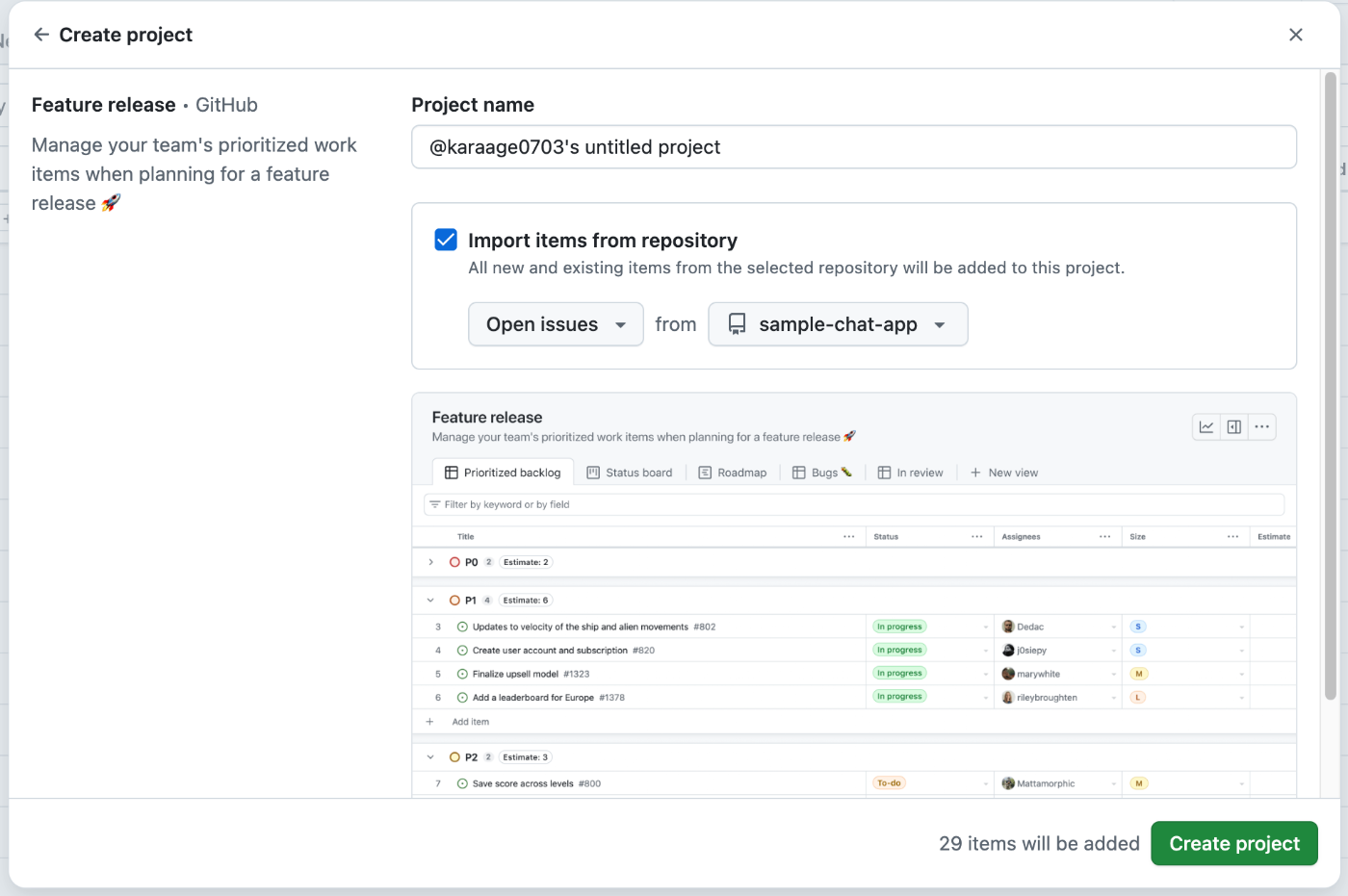1348x896 pixels.
Task: Collapse the P1 priority group
Action: pyautogui.click(x=430, y=601)
